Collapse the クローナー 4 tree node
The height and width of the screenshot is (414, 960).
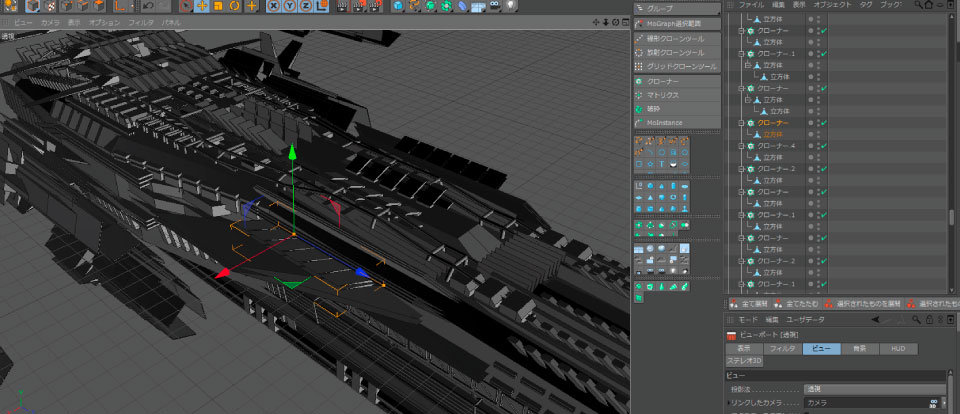741,146
